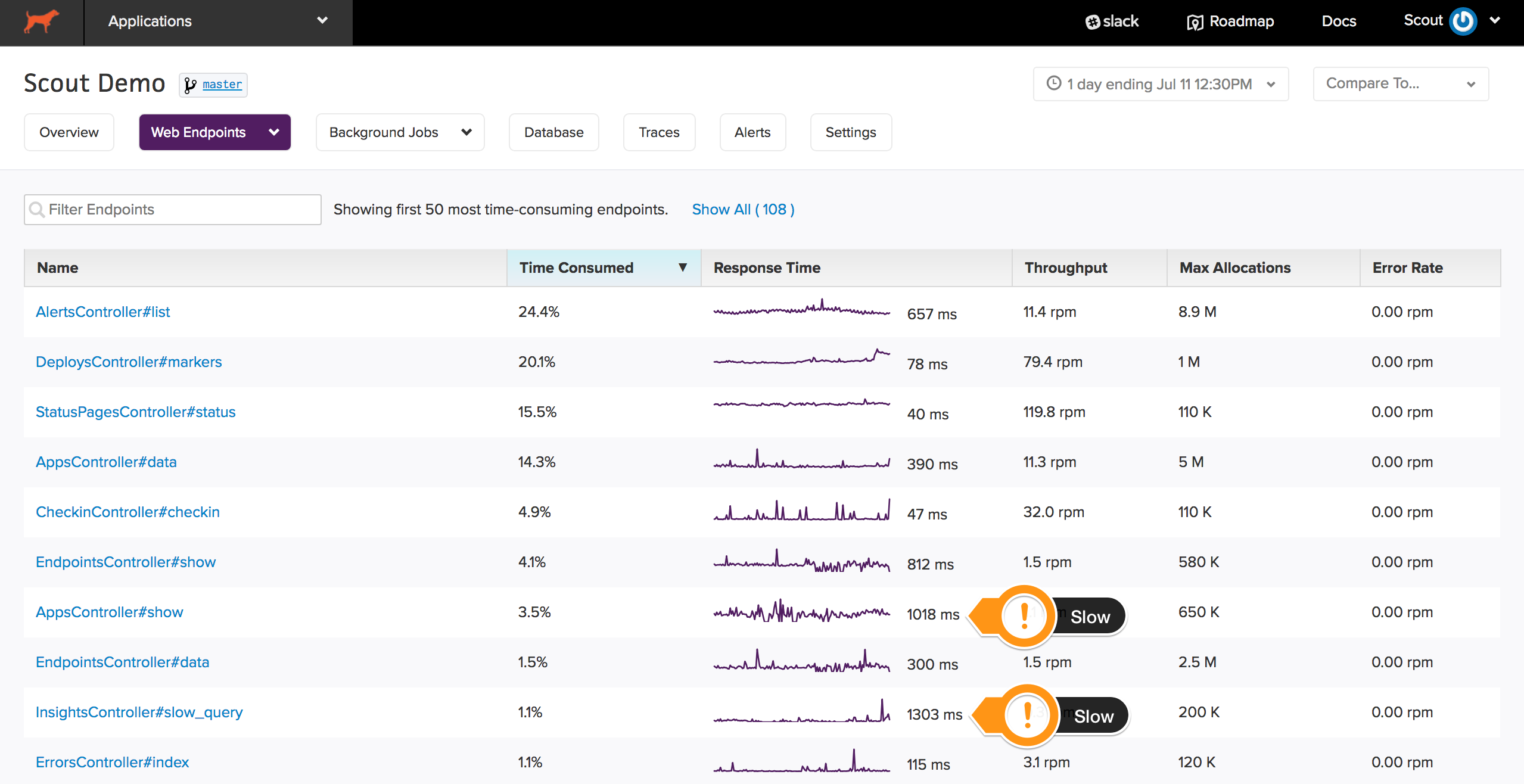Click the Scout Demo app title
This screenshot has height=784, width=1524.
pyautogui.click(x=94, y=83)
